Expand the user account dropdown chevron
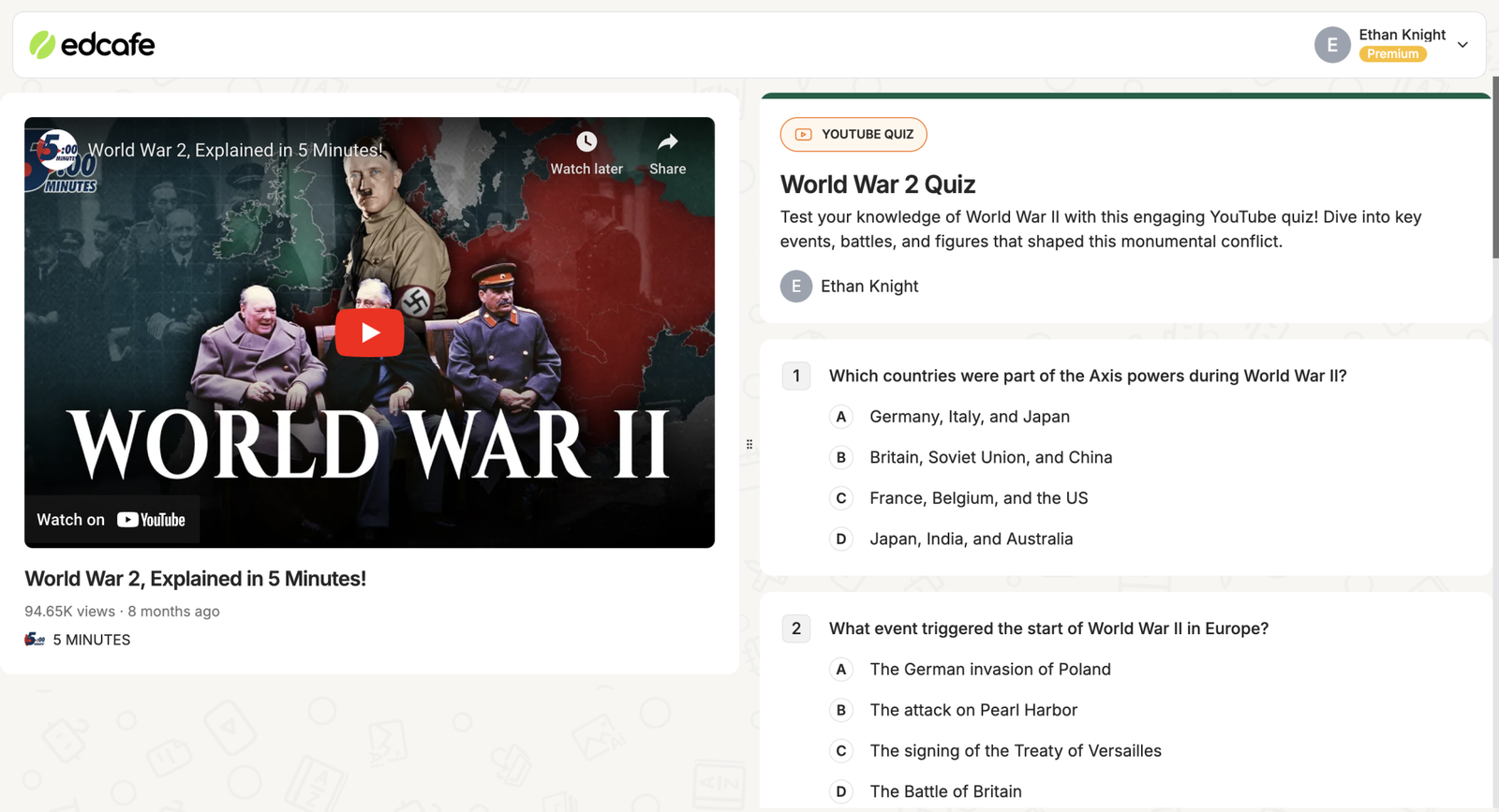This screenshot has width=1499, height=812. coord(1462,45)
